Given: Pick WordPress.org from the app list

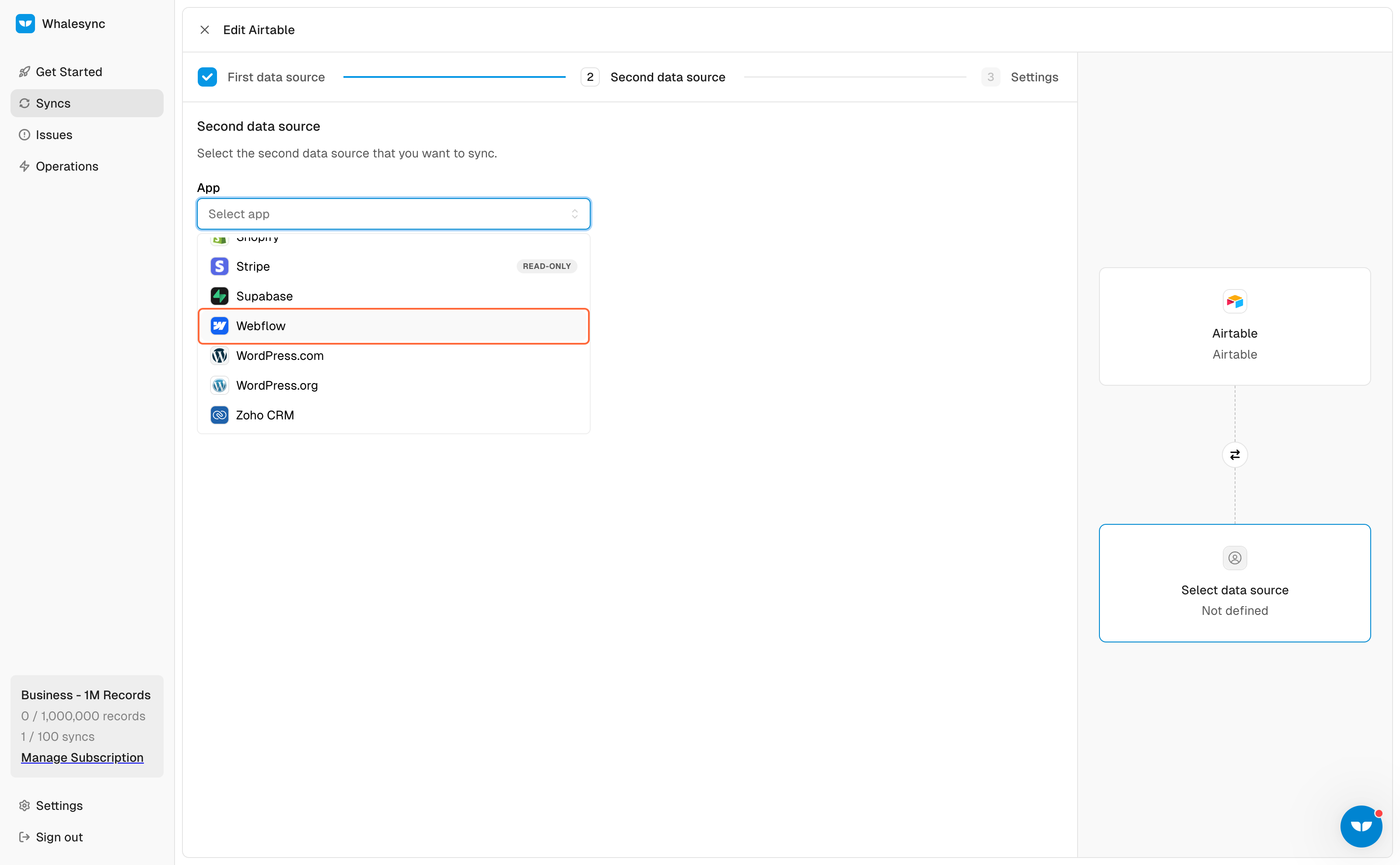Looking at the screenshot, I should coord(394,385).
